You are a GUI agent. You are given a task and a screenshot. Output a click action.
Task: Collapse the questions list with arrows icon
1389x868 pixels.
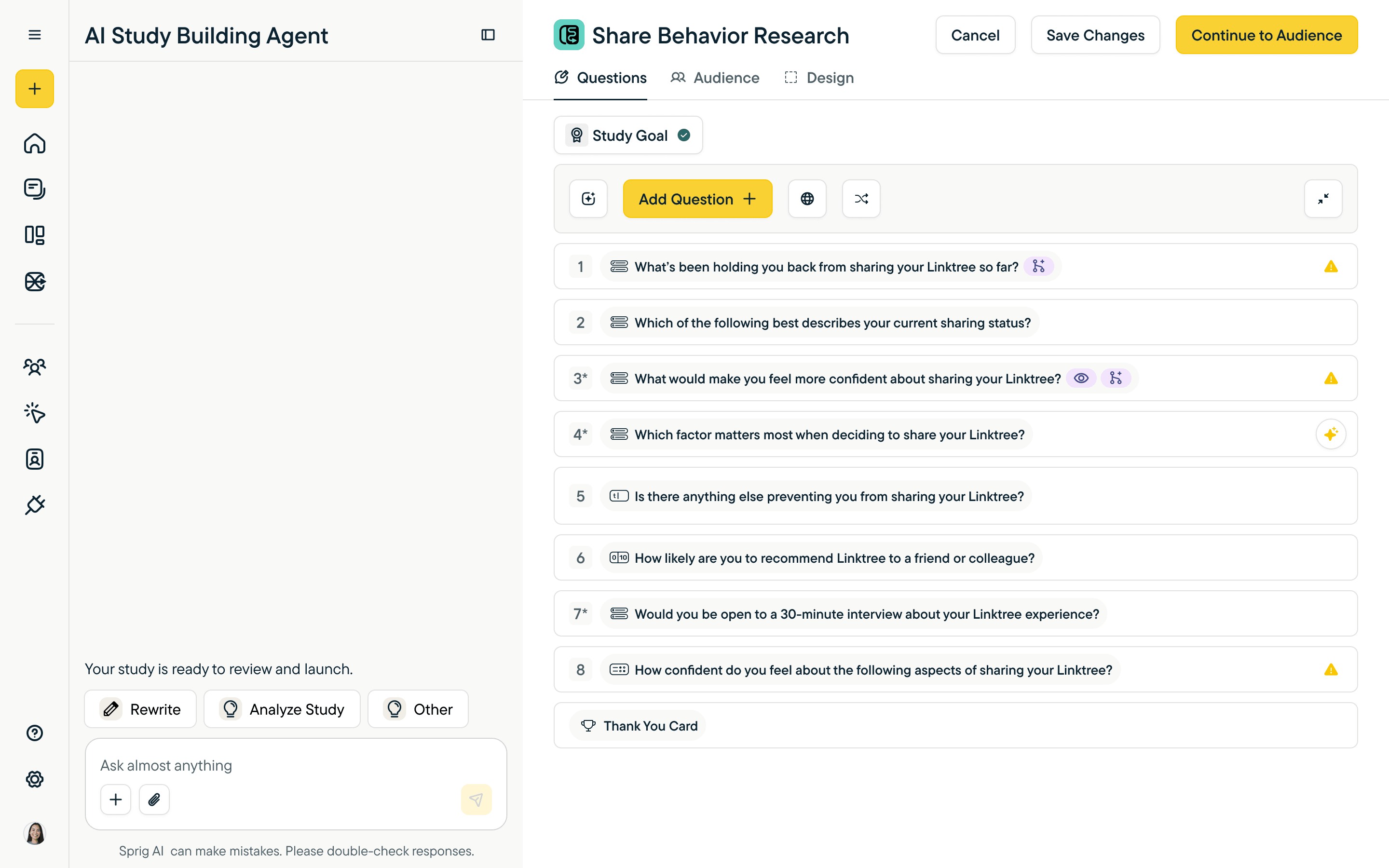(1323, 199)
